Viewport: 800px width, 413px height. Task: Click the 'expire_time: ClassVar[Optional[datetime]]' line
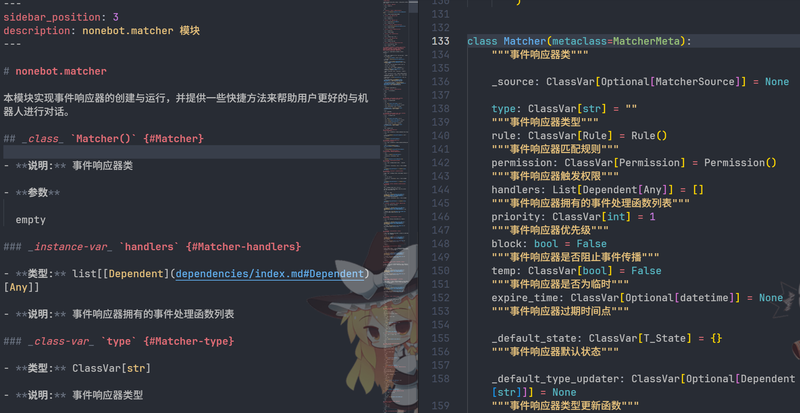pyautogui.click(x=637, y=298)
